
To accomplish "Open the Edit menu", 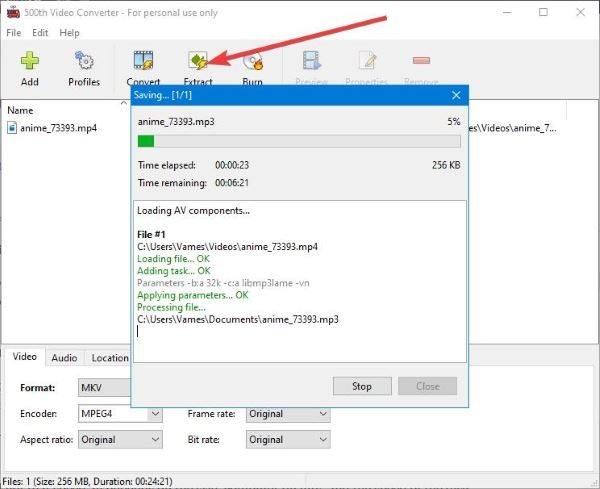I will tap(40, 33).
